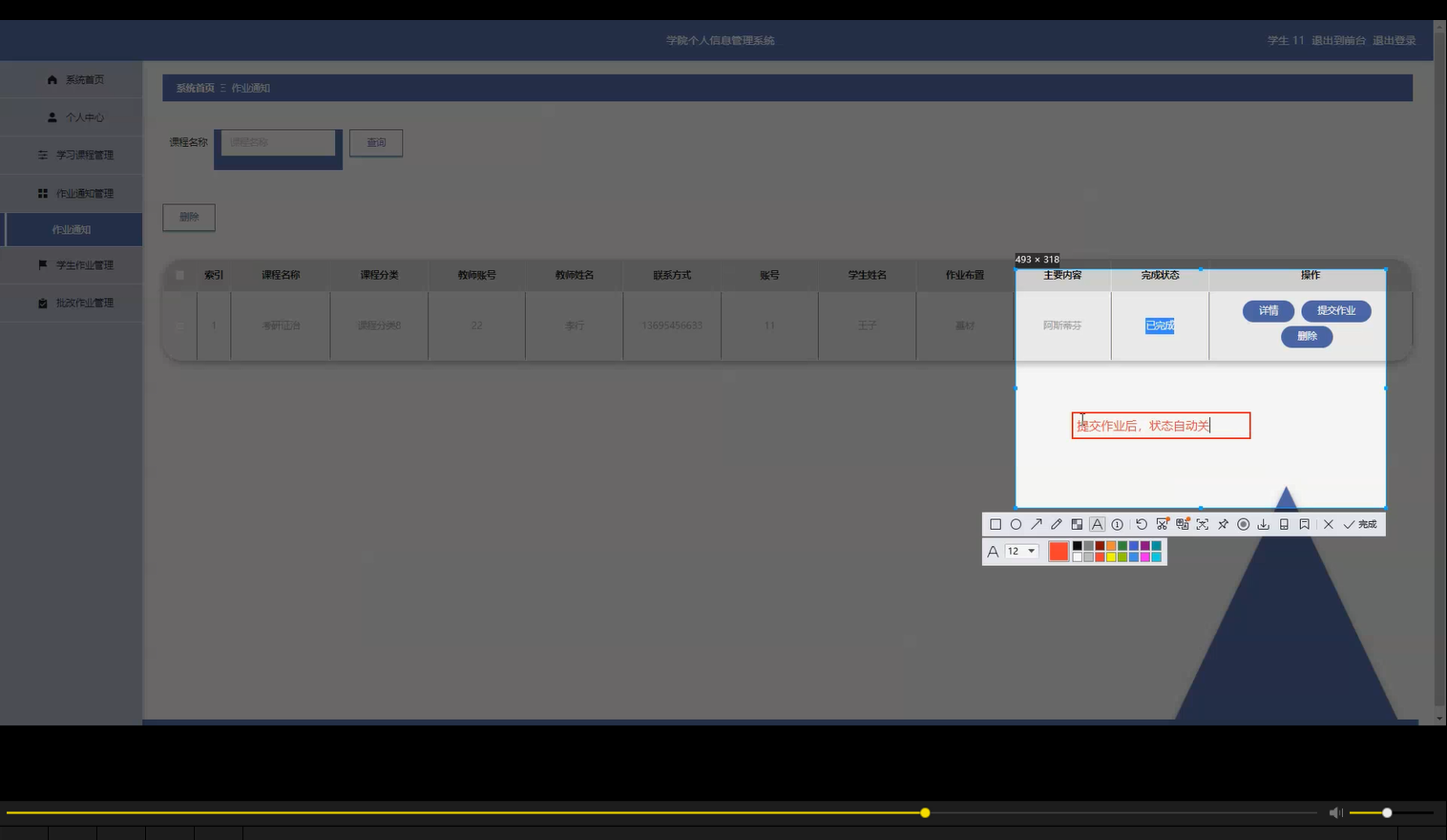1447x840 pixels.
Task: Click the red annotation text box
Action: (x=1161, y=426)
